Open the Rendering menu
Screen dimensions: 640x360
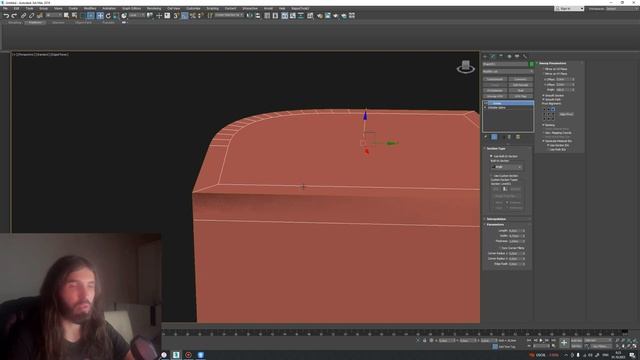tap(154, 8)
